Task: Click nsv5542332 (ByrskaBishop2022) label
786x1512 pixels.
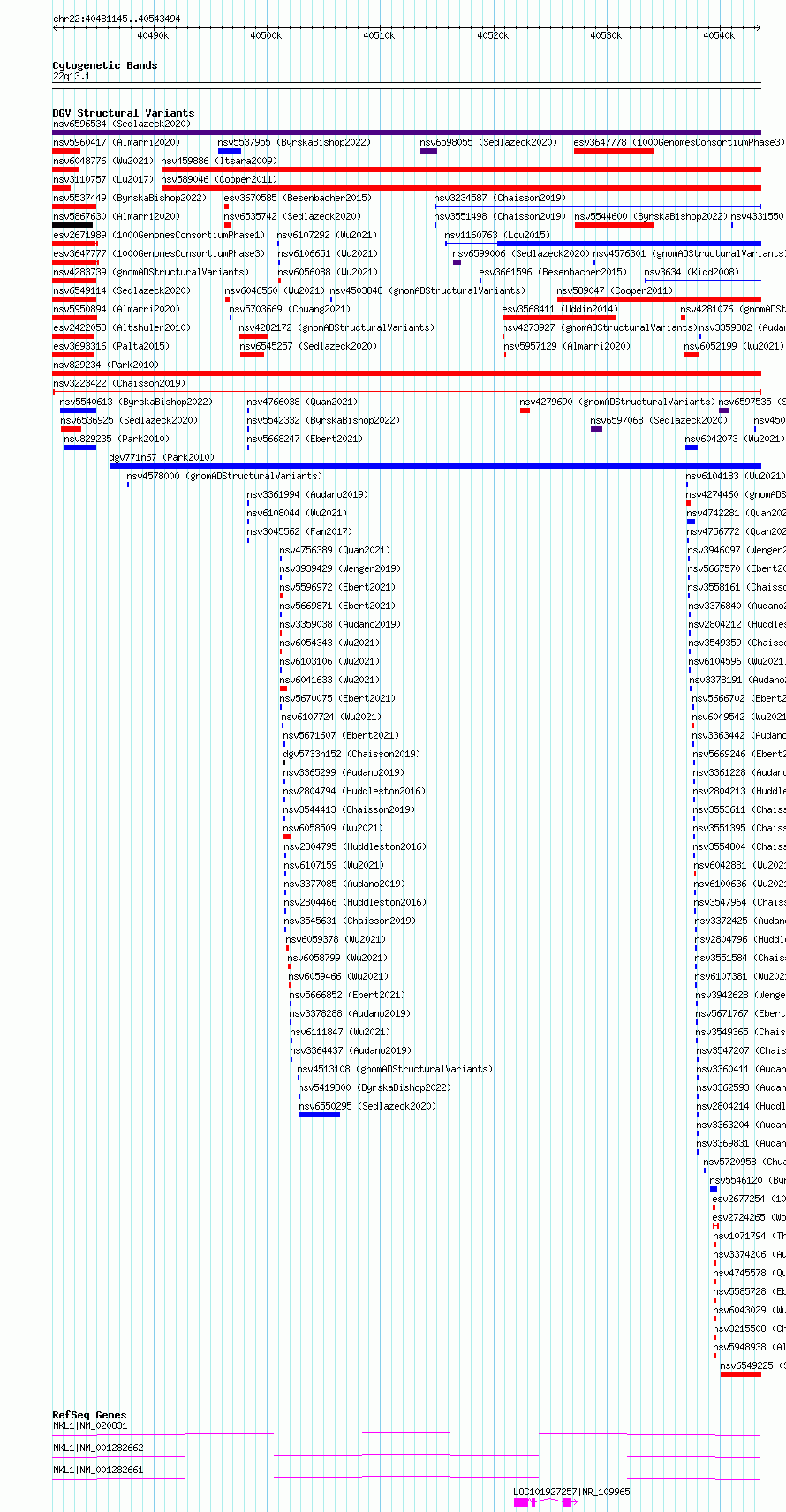Action: point(323,420)
